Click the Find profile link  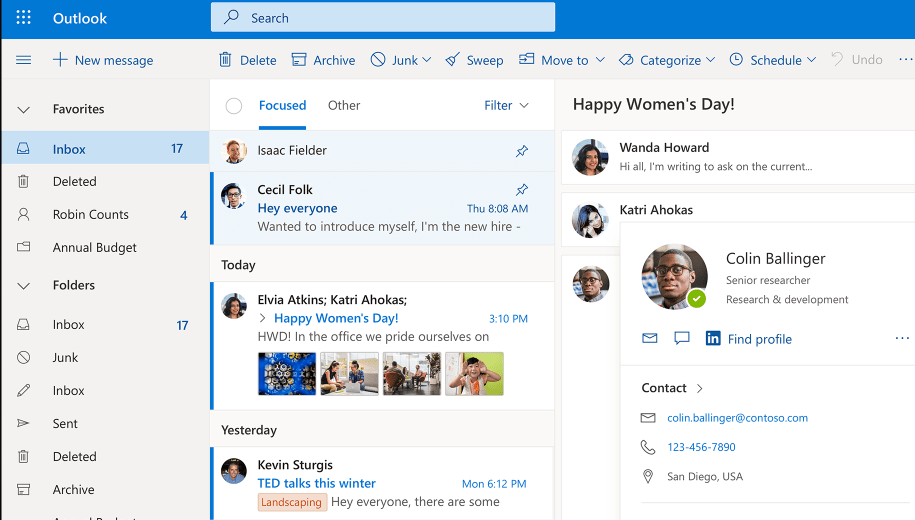click(759, 339)
